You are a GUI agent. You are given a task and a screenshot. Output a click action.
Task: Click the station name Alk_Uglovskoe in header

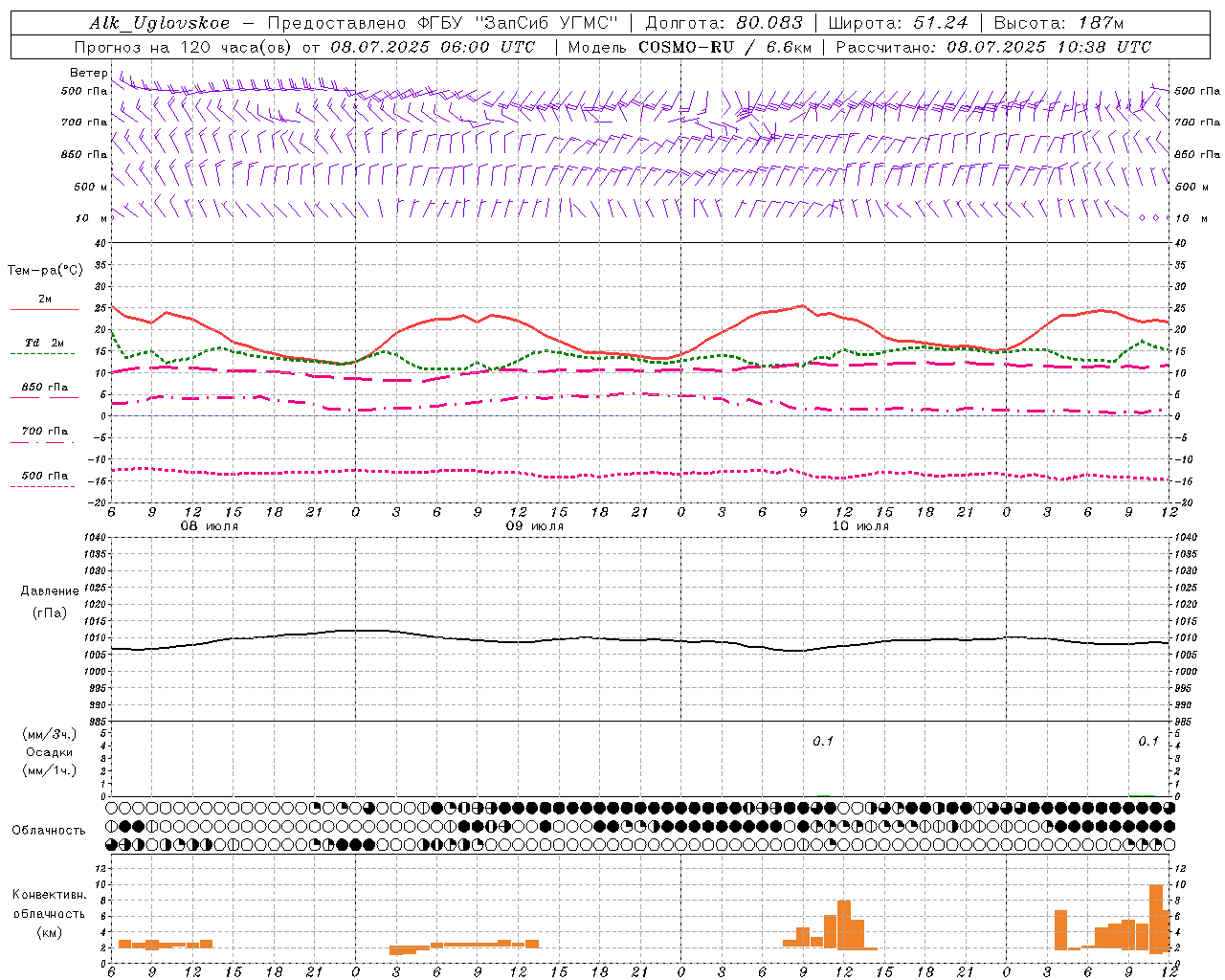[x=160, y=24]
